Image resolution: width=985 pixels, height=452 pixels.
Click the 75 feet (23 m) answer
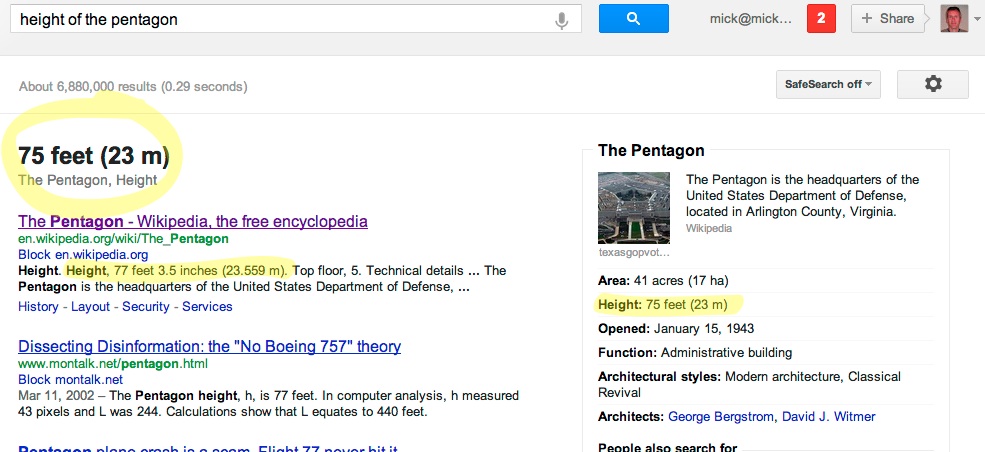click(x=94, y=156)
